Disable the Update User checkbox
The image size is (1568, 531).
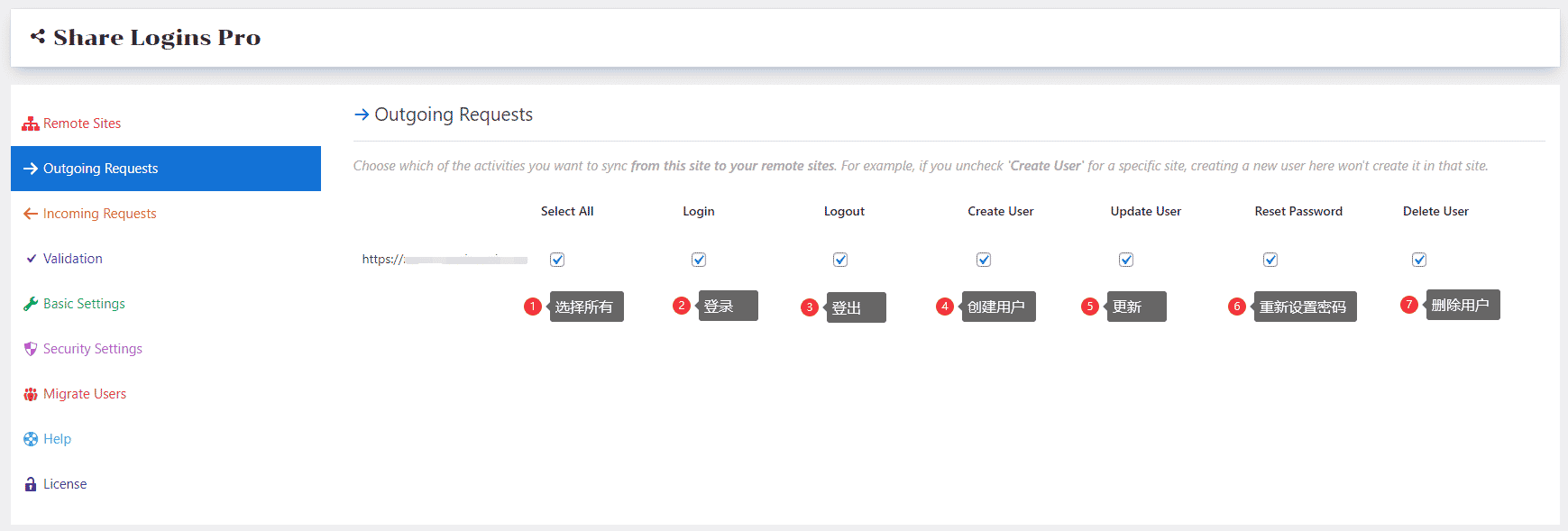(x=1126, y=260)
